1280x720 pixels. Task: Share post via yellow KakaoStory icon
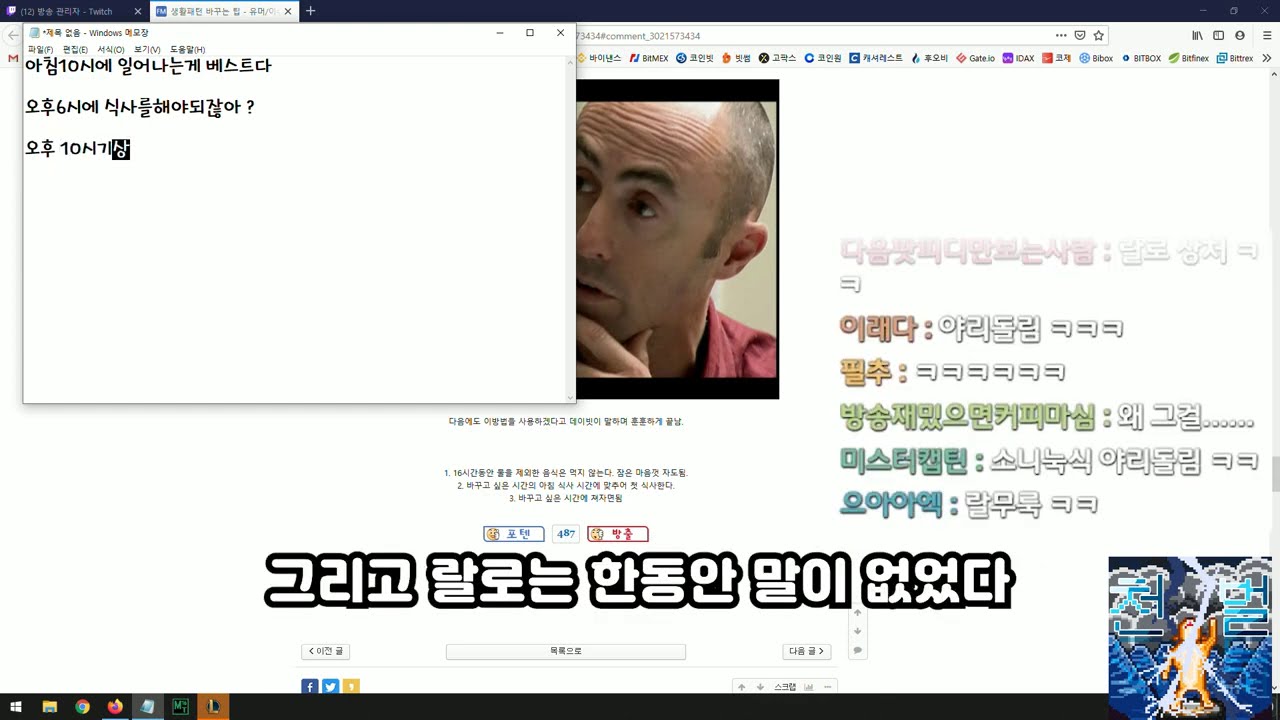click(x=350, y=687)
